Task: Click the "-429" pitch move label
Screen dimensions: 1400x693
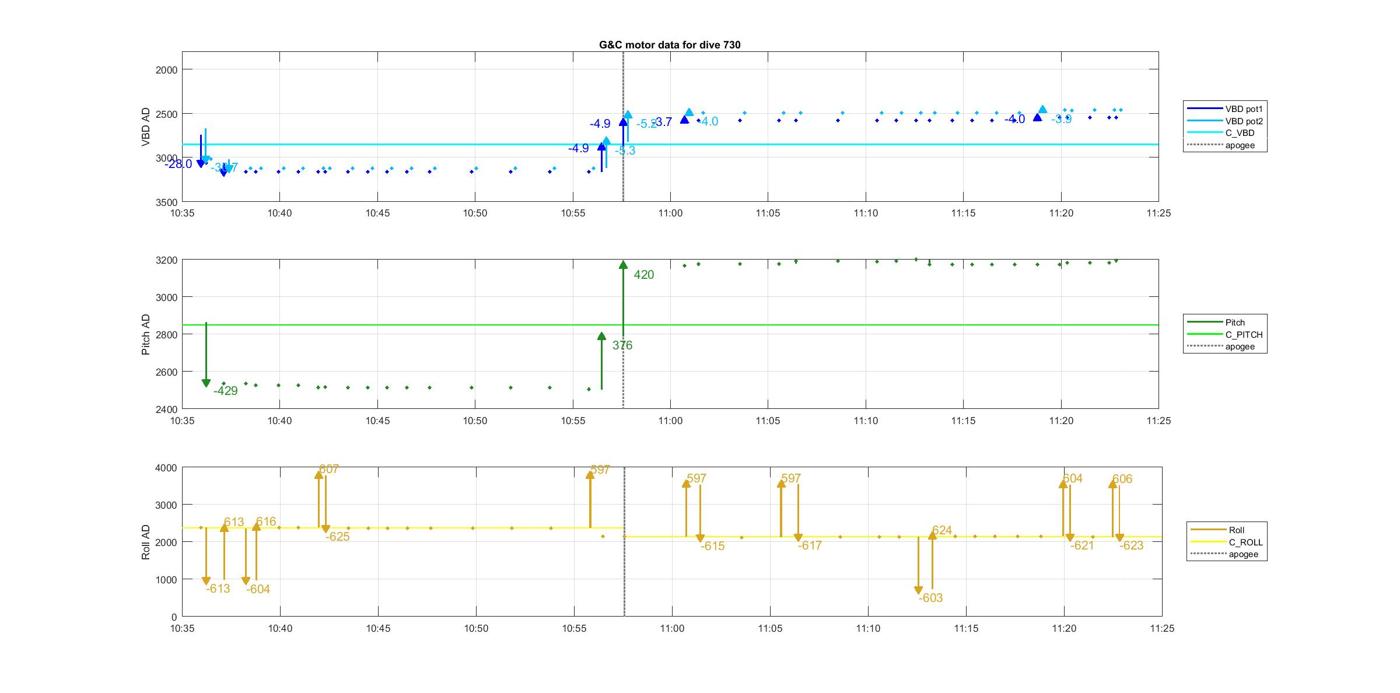Action: (226, 391)
